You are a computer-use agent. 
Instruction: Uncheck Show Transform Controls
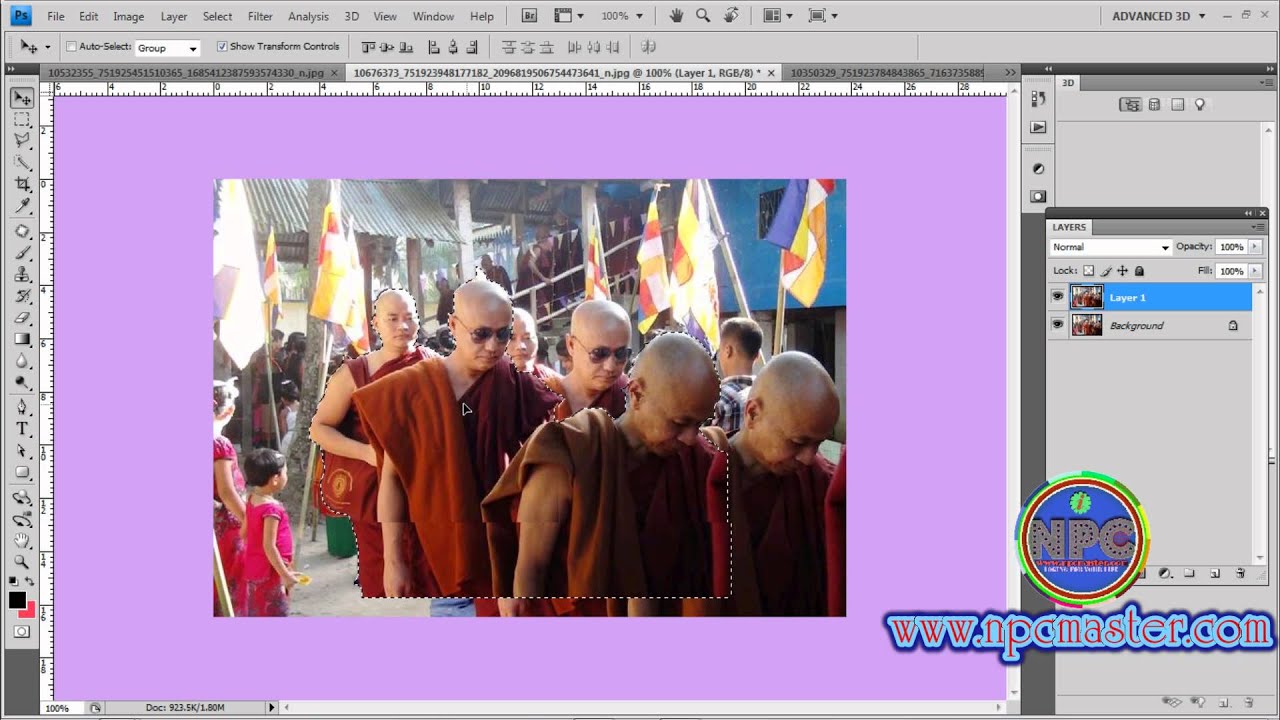222,46
